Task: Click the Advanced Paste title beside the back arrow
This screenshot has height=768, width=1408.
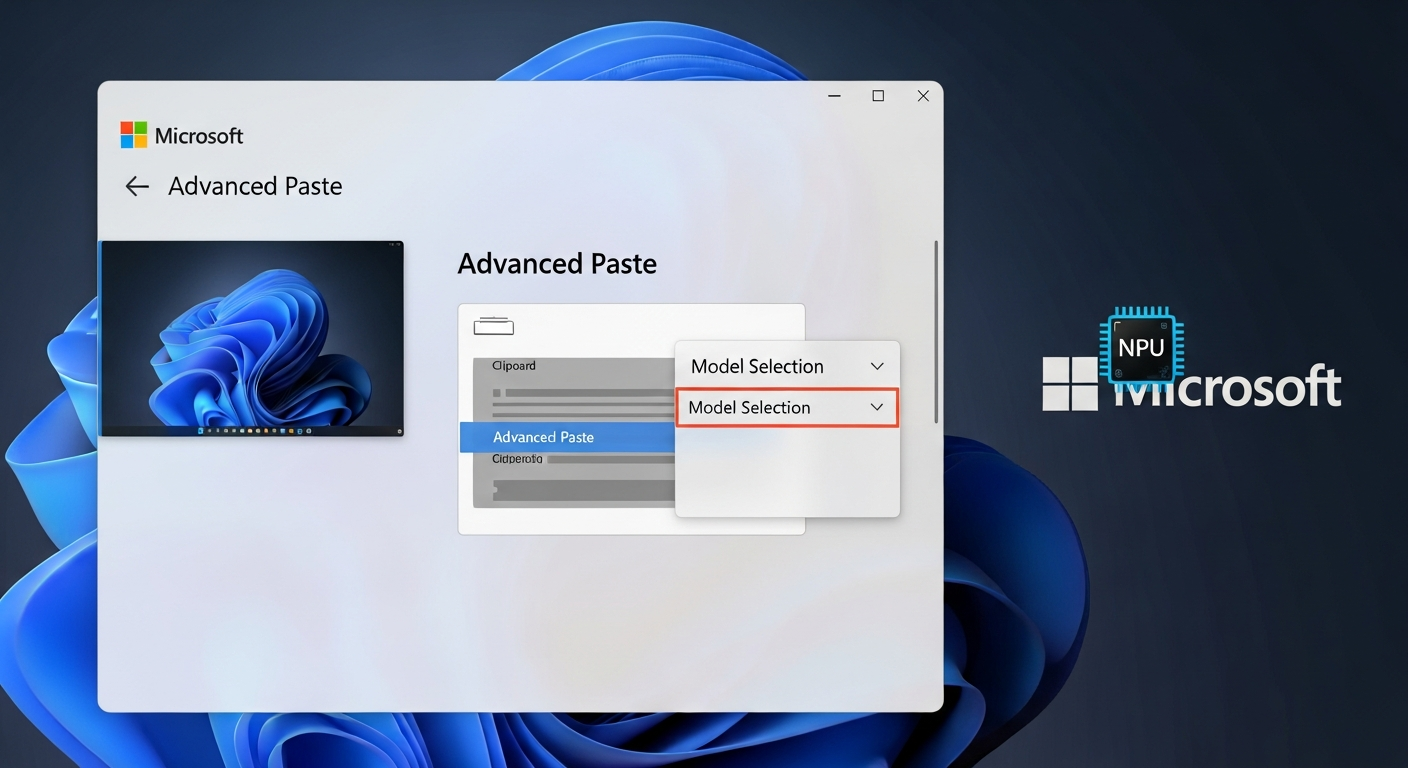Action: (x=255, y=186)
